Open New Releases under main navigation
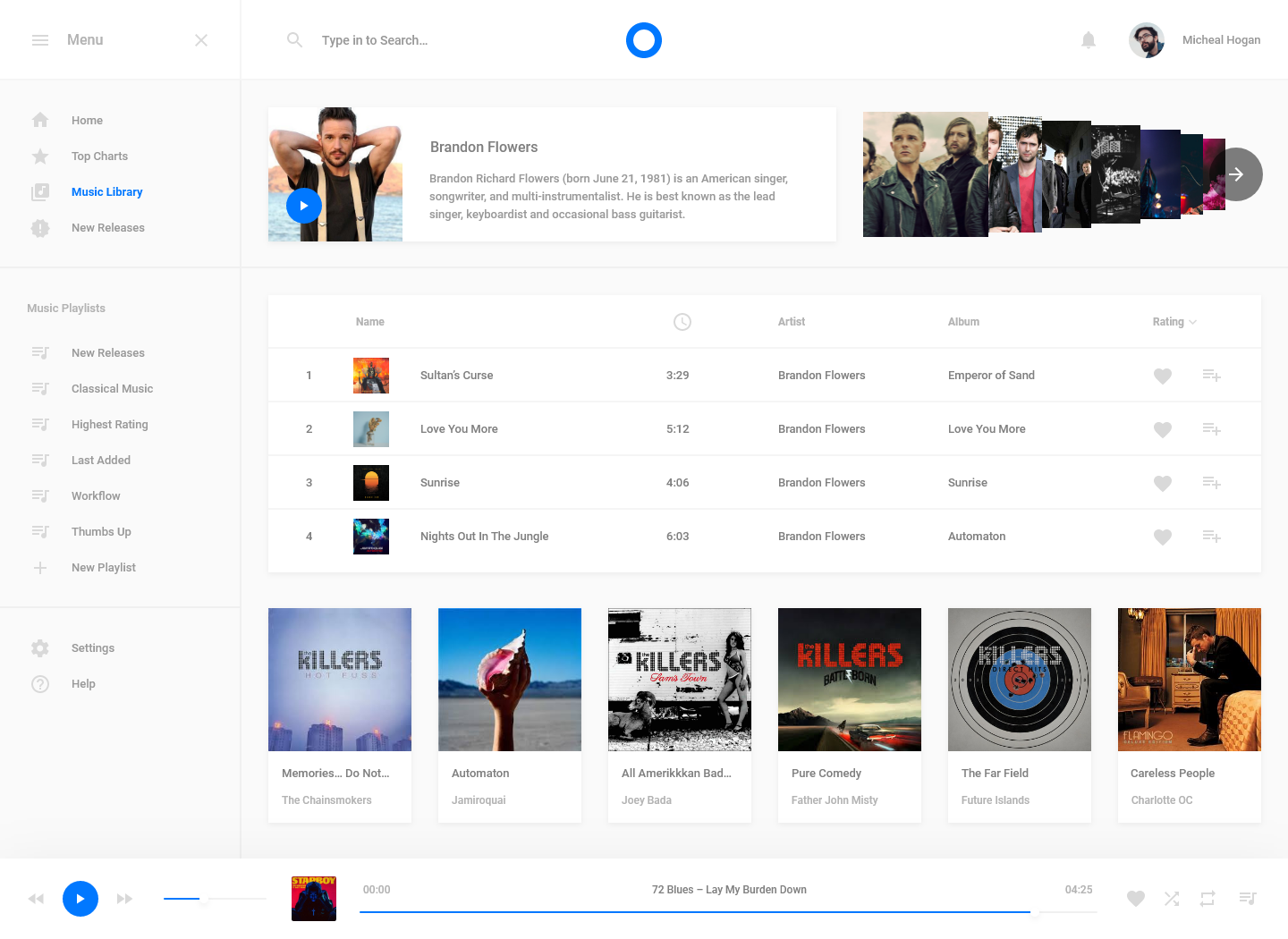 click(x=107, y=228)
